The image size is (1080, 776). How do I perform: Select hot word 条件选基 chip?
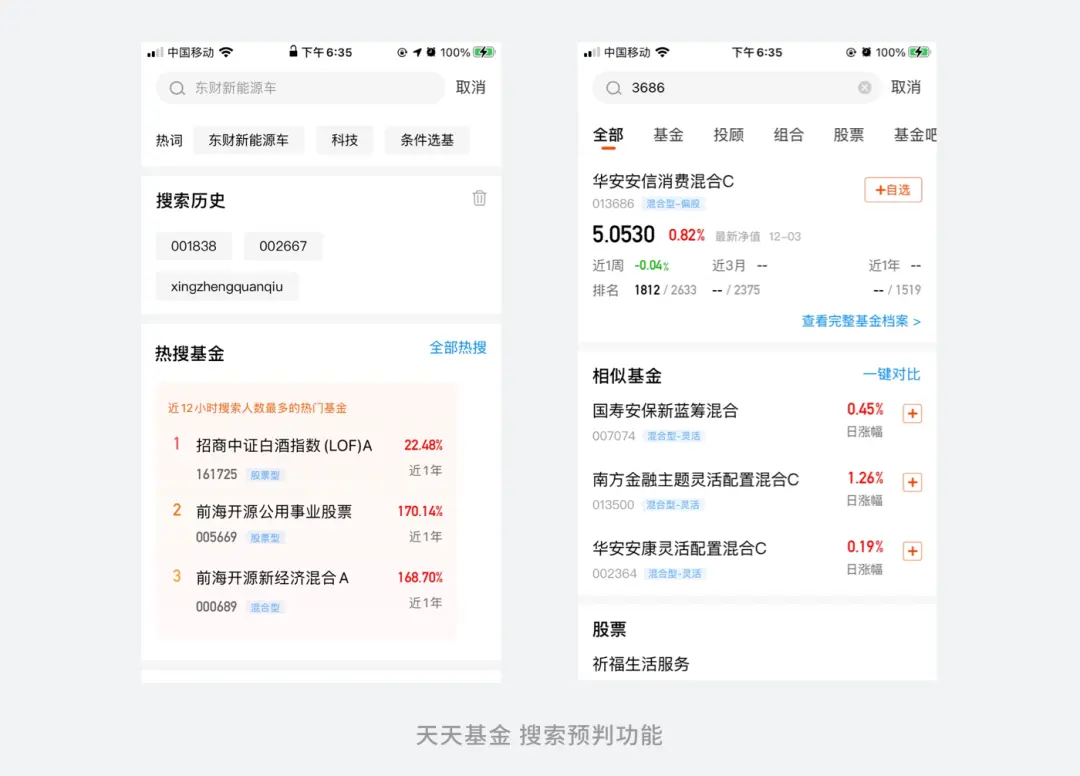427,140
